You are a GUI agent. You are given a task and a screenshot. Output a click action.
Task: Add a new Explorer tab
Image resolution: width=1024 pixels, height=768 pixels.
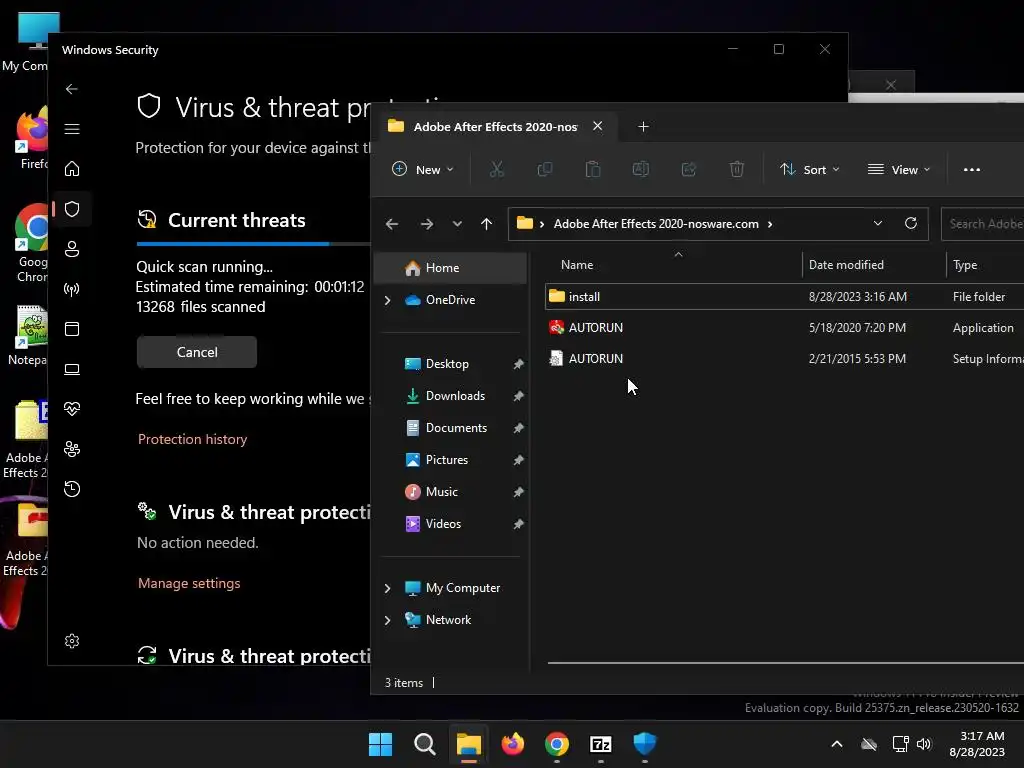tap(643, 127)
